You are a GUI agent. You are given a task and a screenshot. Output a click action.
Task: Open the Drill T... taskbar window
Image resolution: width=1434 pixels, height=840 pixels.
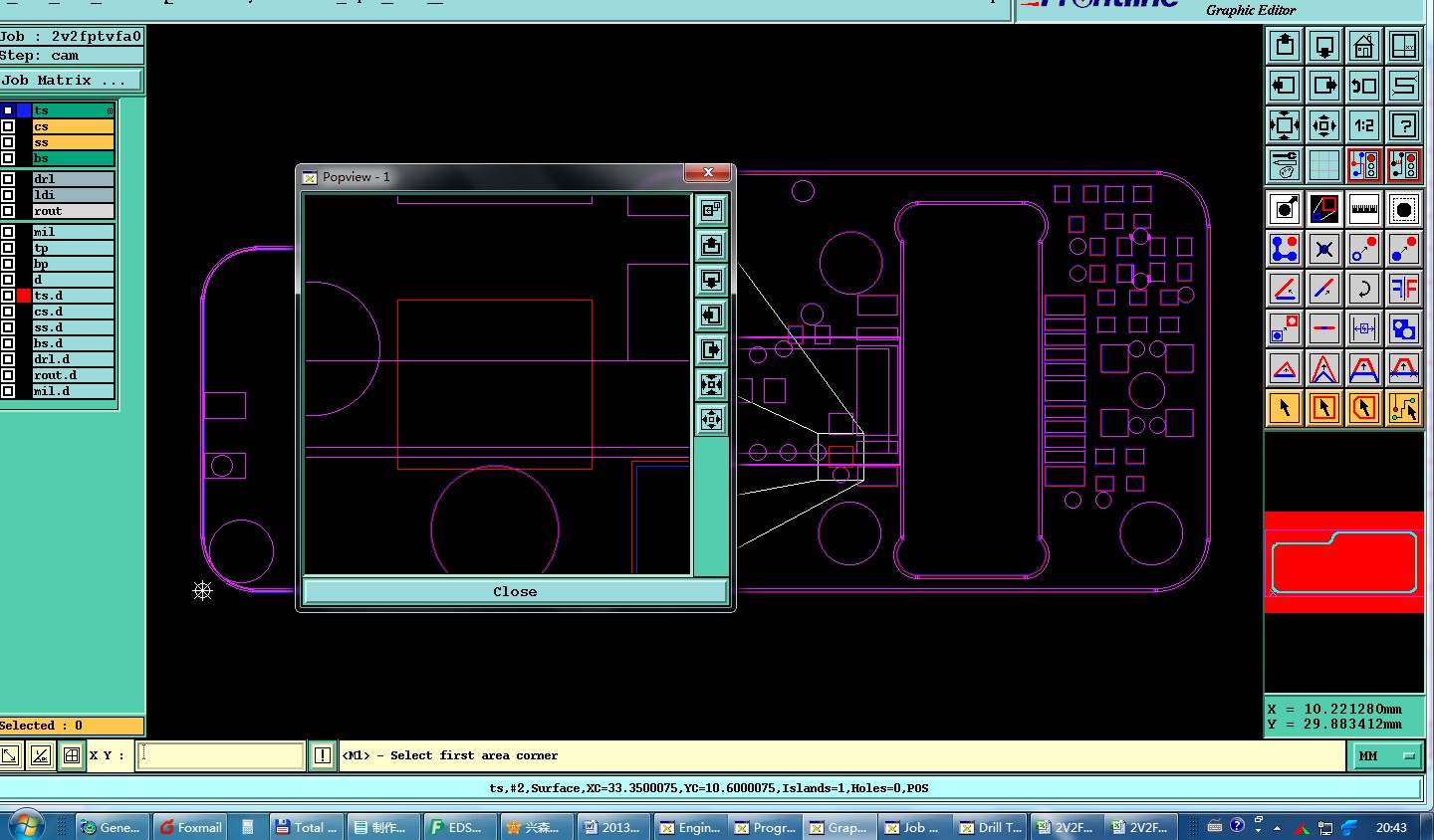pos(990,827)
